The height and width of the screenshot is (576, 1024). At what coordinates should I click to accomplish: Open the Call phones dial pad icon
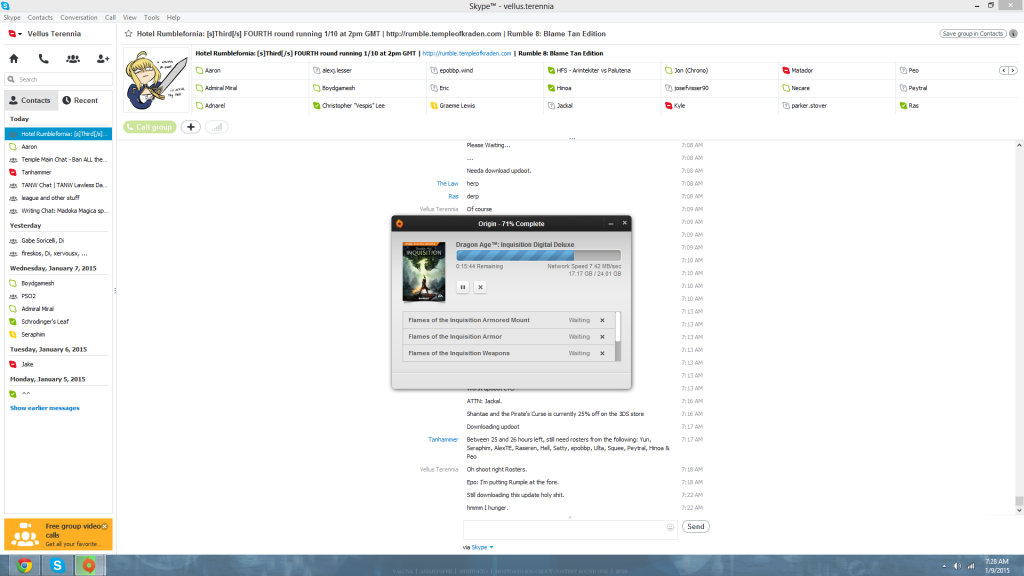coord(43,59)
